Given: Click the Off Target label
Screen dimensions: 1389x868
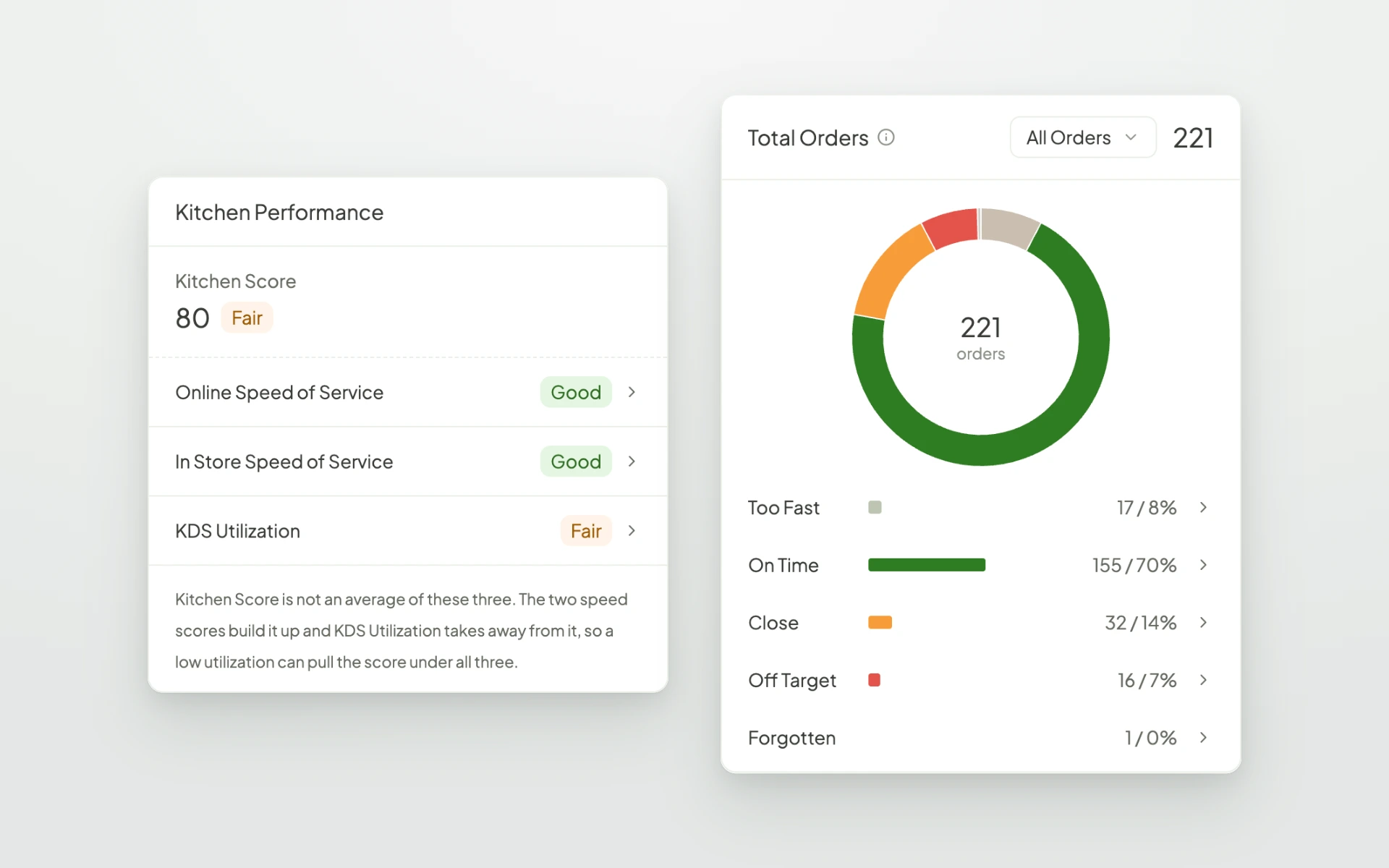Looking at the screenshot, I should pyautogui.click(x=792, y=680).
